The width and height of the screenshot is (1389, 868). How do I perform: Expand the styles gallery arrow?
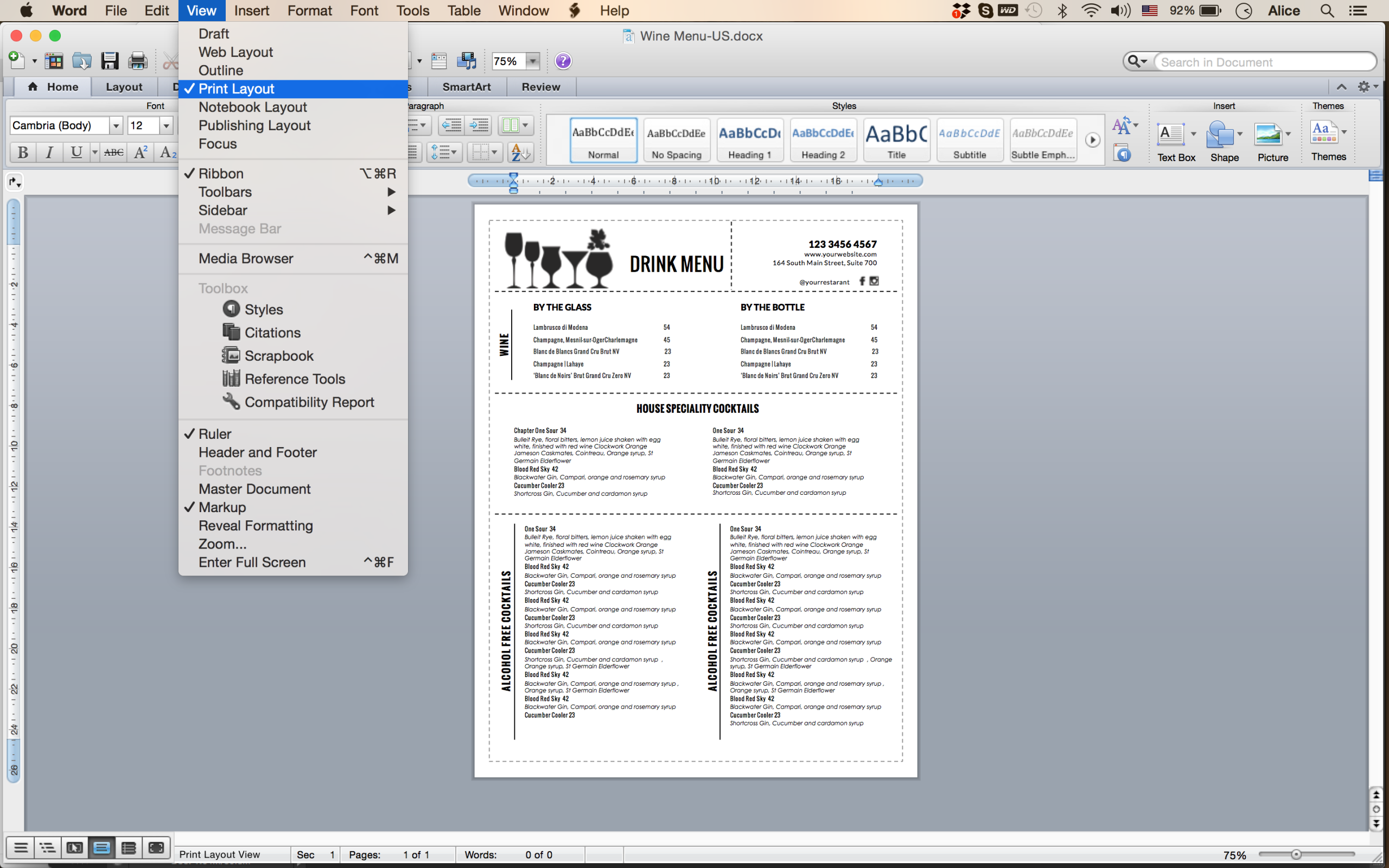[1092, 140]
